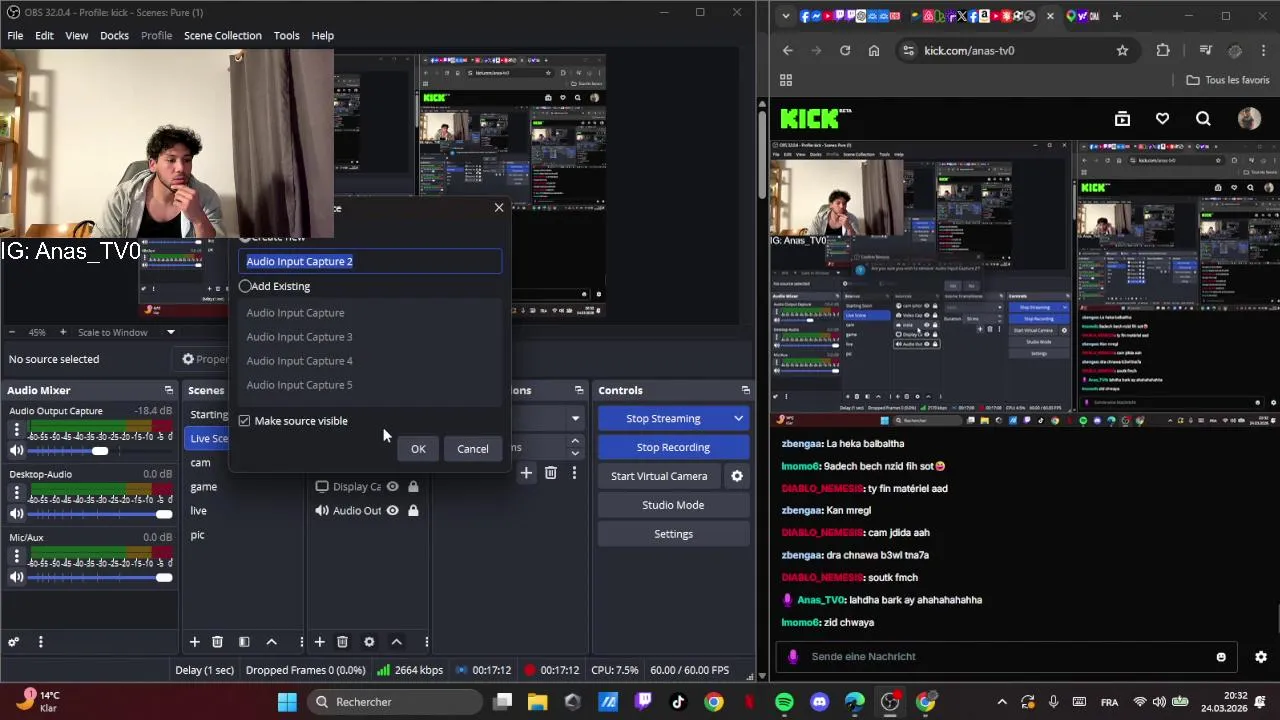Screen dimensions: 1280x720
Task: Confirm dialog with OK button
Action: (418, 449)
